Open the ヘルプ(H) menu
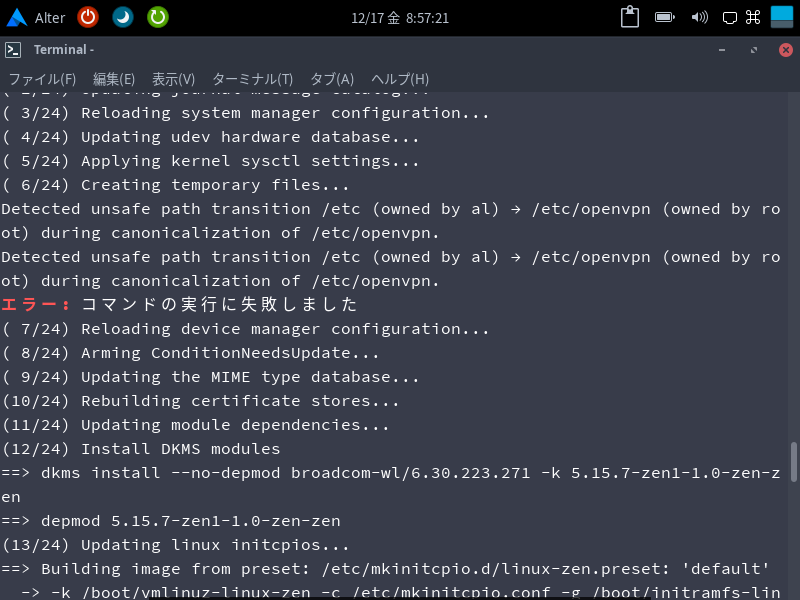800x600 pixels. (399, 79)
